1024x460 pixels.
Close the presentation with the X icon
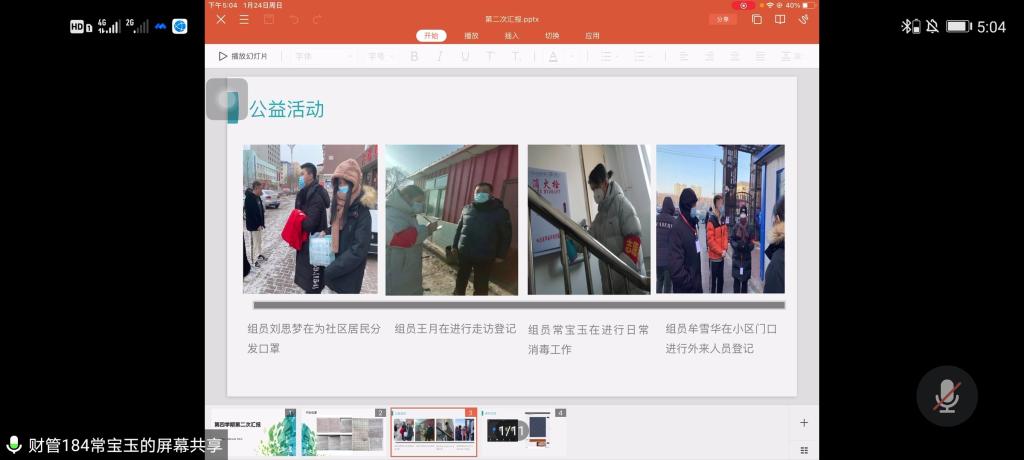pyautogui.click(x=221, y=20)
